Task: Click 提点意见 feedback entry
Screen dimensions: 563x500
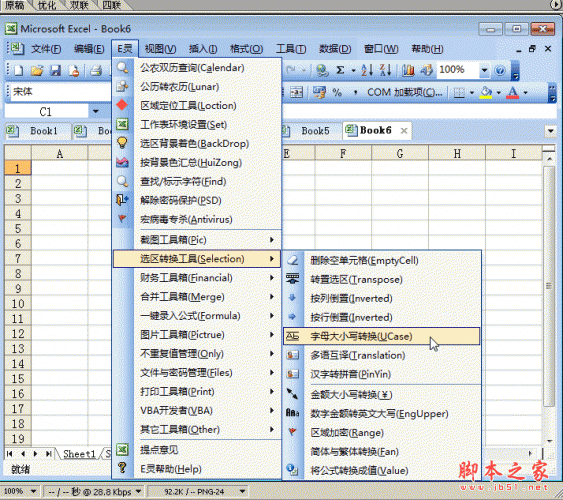Action: 197,450
